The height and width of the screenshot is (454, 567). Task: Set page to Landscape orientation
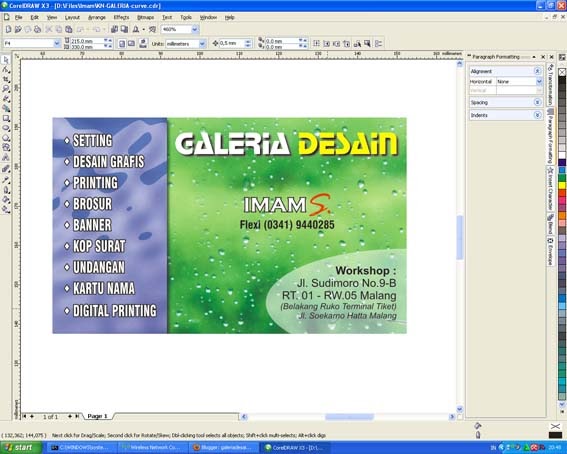[x=132, y=43]
